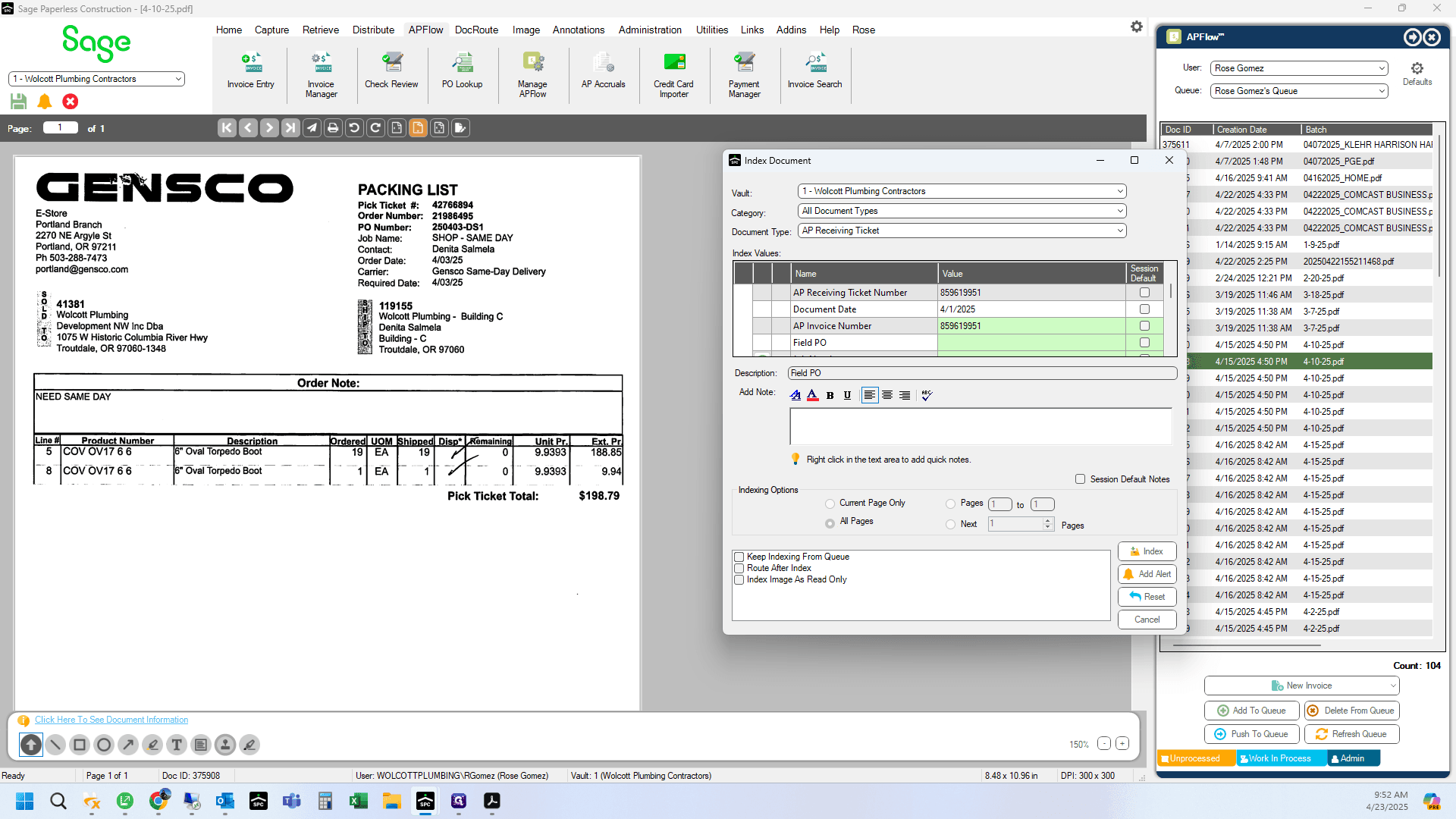
Task: Check Session Default for AP Invoice Number
Action: coord(1144,326)
